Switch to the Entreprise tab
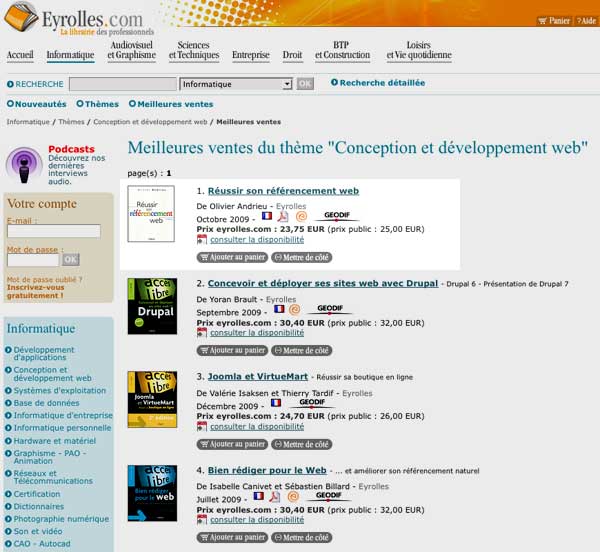 pyautogui.click(x=251, y=55)
